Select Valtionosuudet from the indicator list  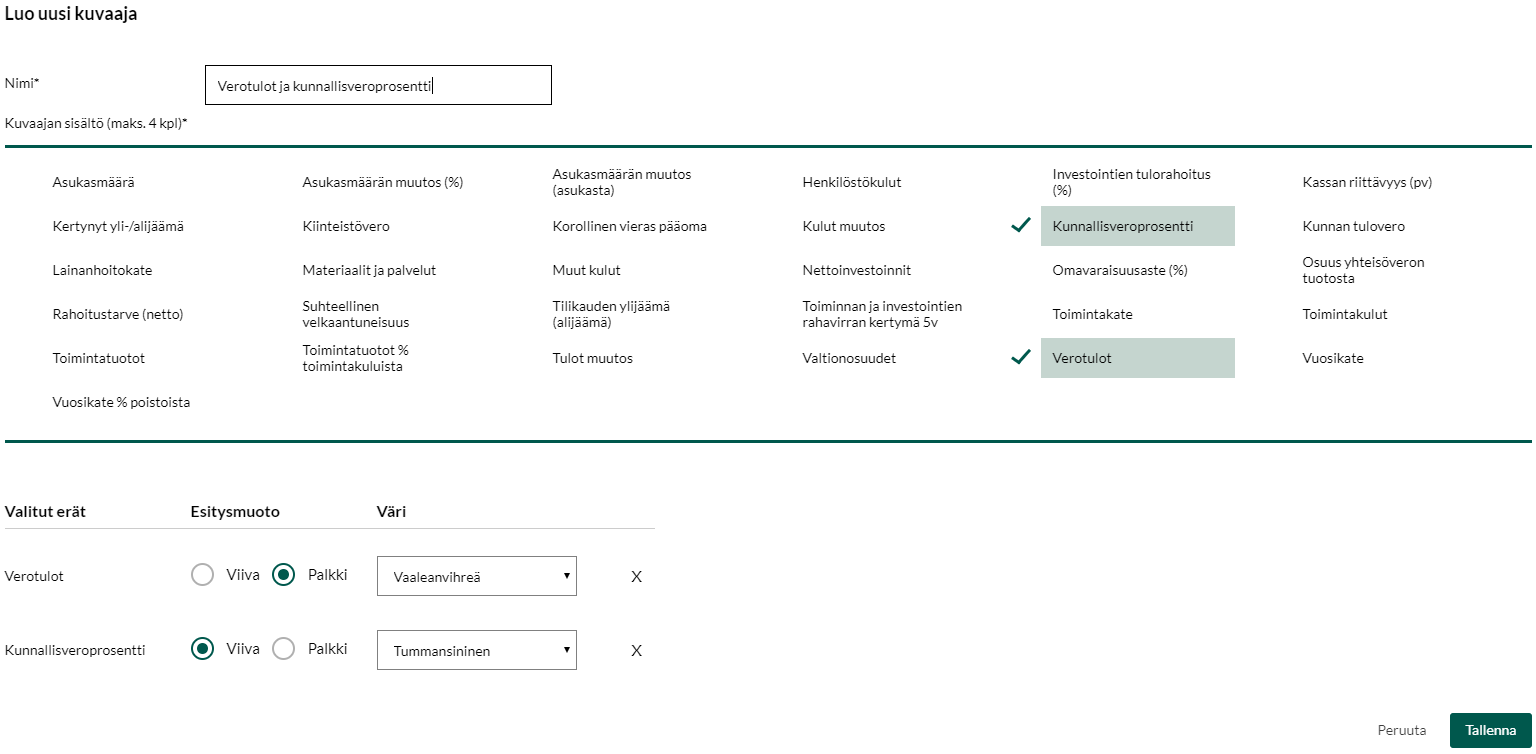(x=848, y=358)
